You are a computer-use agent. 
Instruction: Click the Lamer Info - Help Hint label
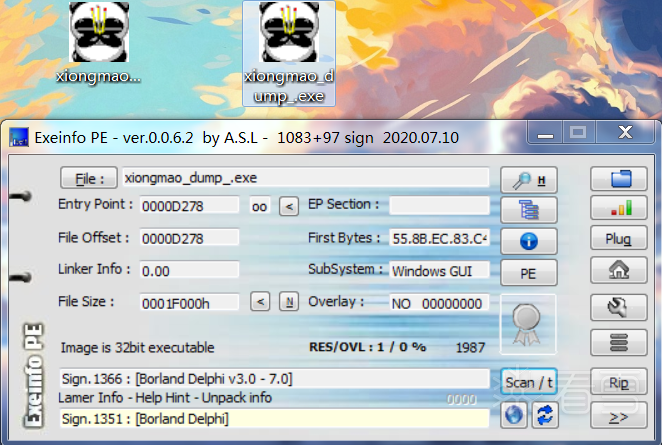(165, 398)
